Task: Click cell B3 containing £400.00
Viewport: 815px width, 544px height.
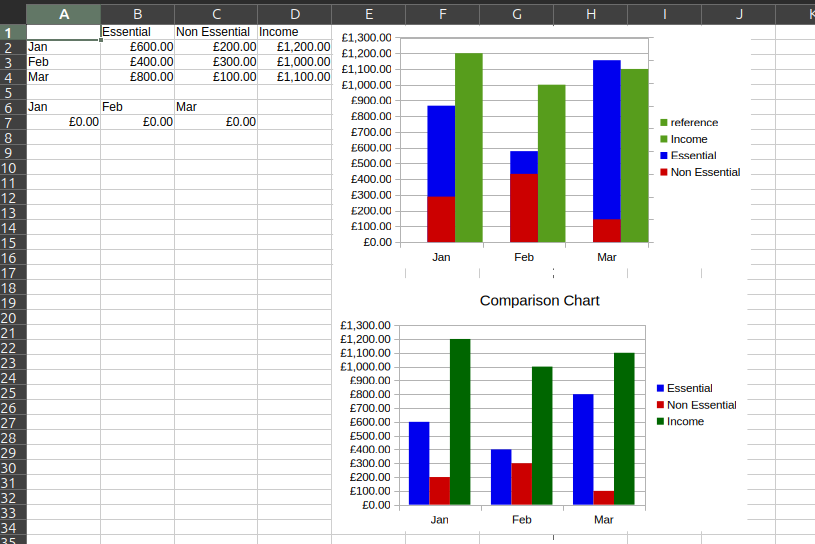Action: 137,62
